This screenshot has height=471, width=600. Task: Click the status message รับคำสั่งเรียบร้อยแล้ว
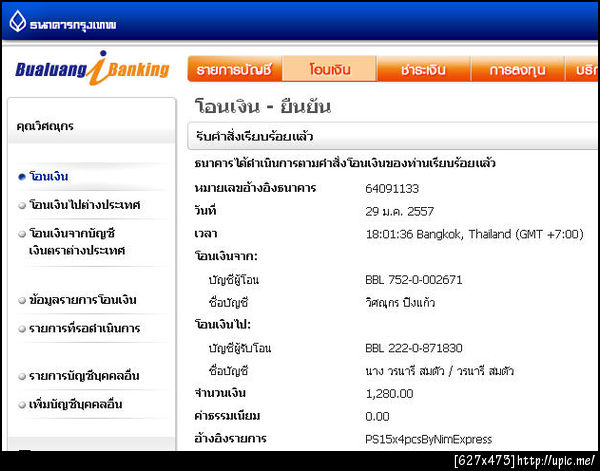click(254, 137)
